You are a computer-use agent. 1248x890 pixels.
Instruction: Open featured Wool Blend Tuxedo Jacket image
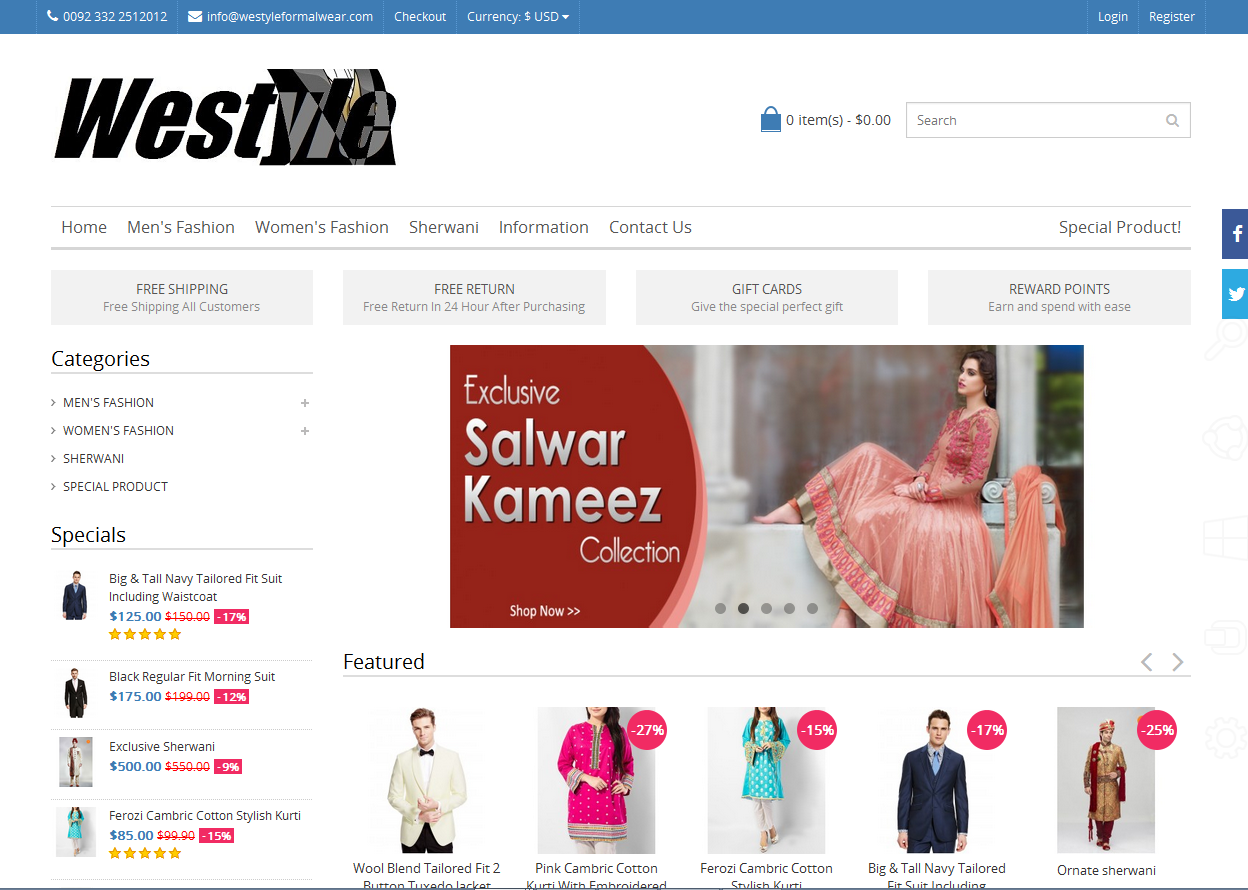(427, 781)
